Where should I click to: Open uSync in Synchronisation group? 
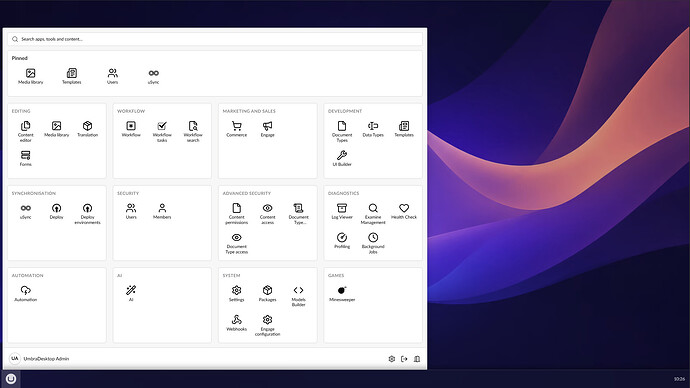pos(26,212)
